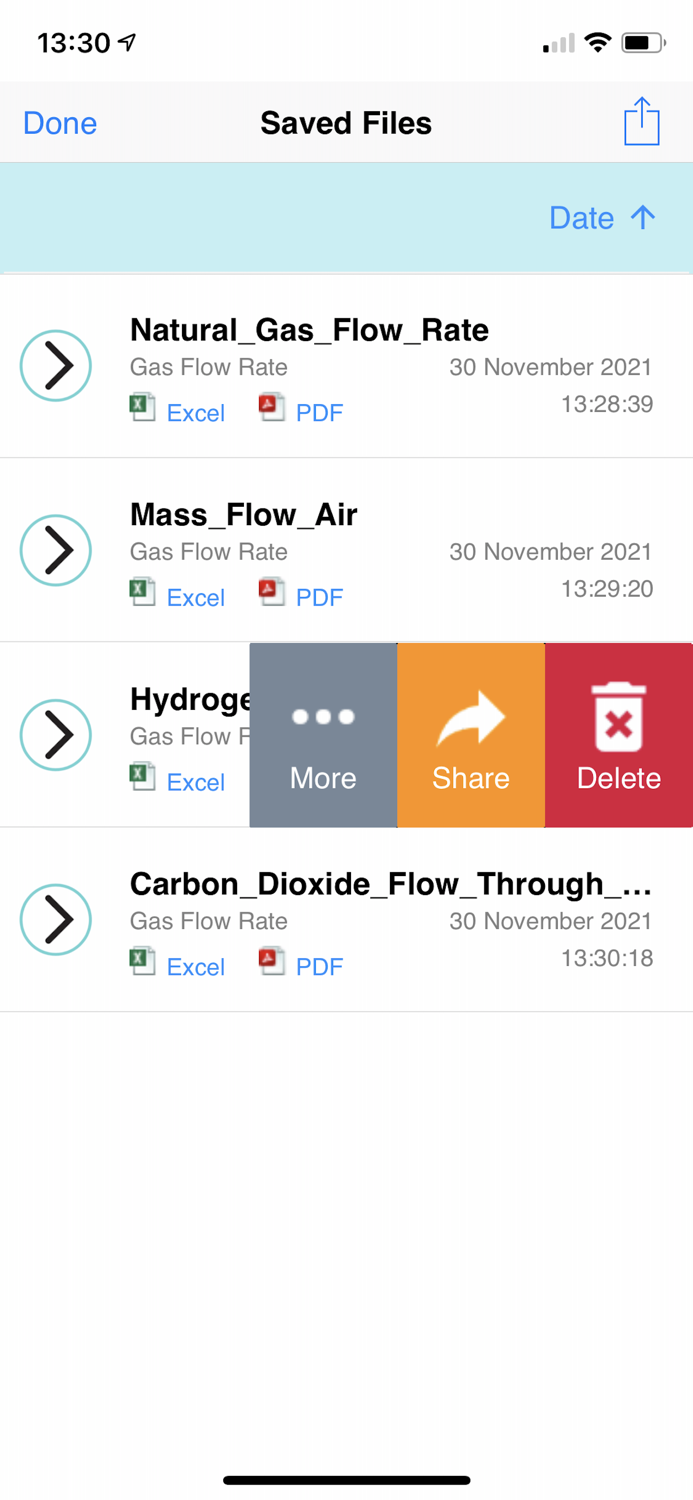The image size is (693, 1500).
Task: Tap Share on the swiped Hydrogen row
Action: [470, 735]
